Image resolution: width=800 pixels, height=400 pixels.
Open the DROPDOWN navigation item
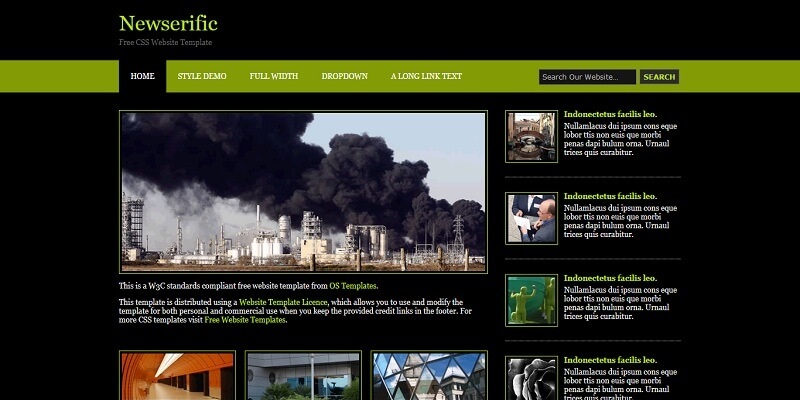344,77
